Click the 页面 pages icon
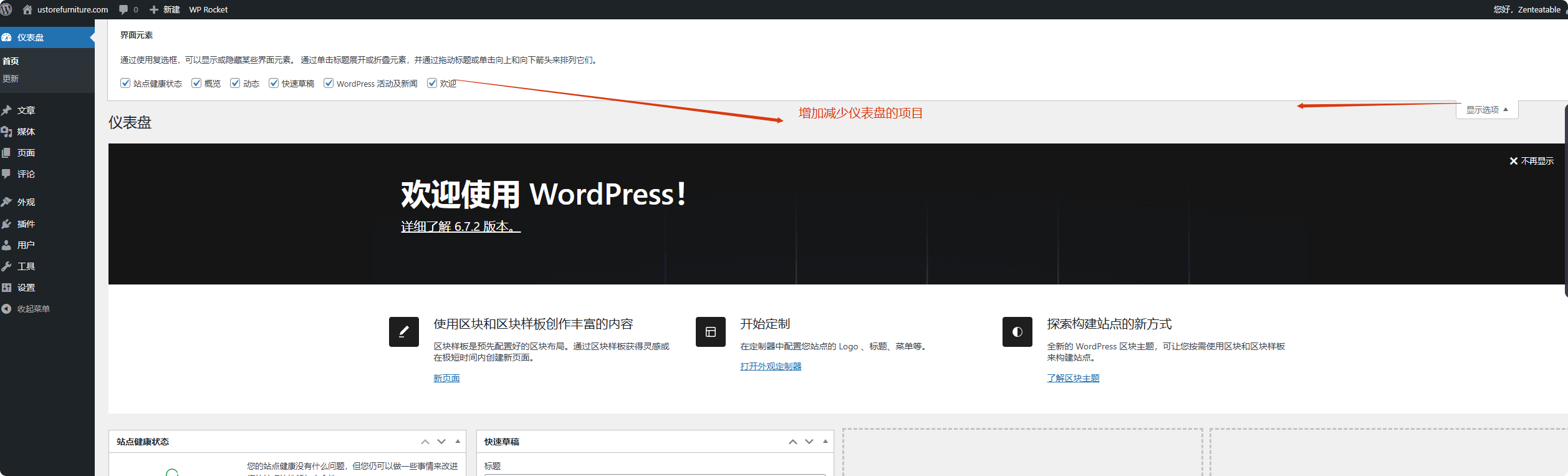The image size is (1568, 476). point(7,153)
